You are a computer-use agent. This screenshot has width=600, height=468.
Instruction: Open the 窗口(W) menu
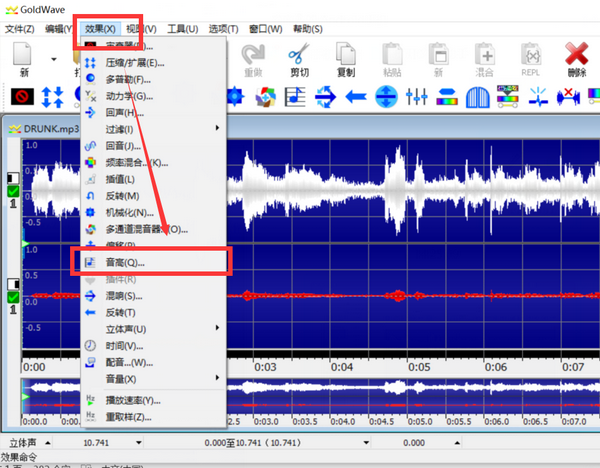[266, 29]
